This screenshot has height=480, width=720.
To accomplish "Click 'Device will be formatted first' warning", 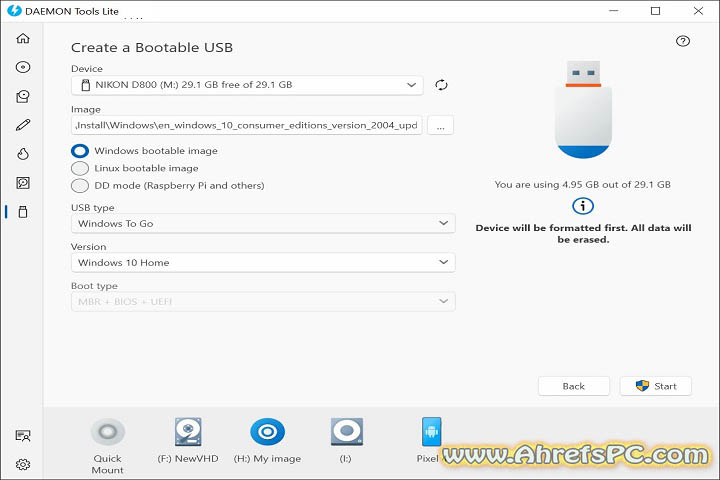I will pos(583,234).
